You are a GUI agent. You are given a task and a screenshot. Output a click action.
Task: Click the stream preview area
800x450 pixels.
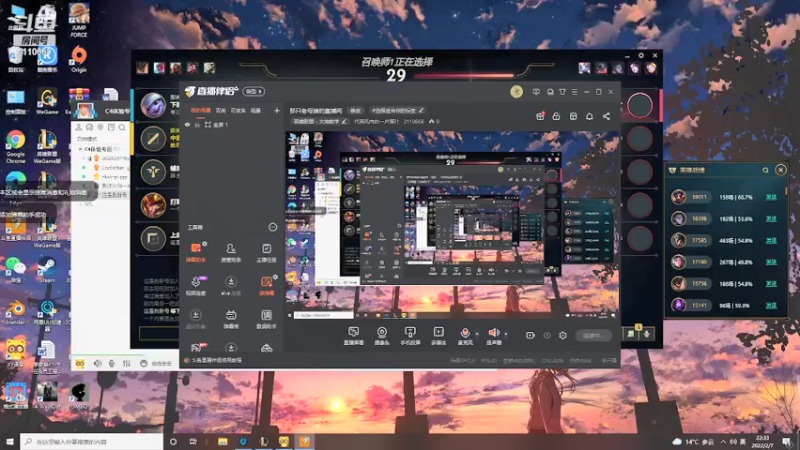tap(452, 226)
